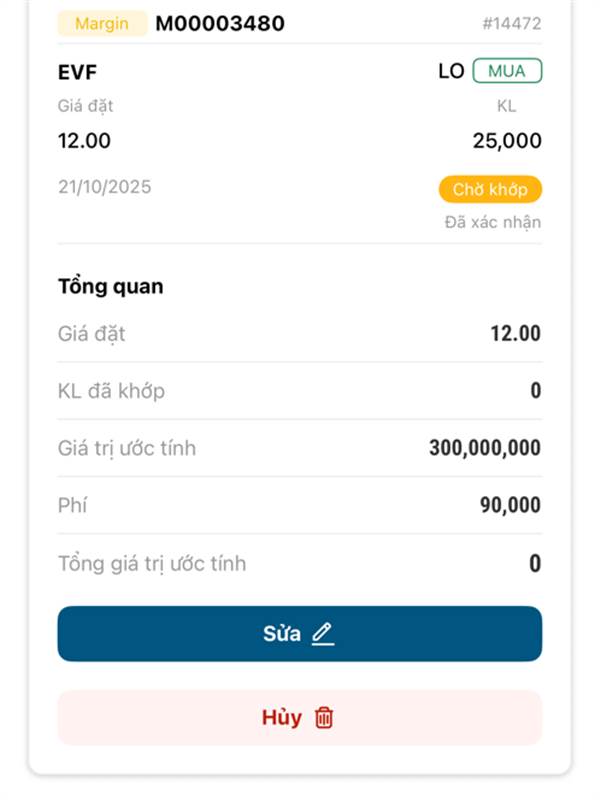Tap the Chờ khớp status badge
600x800 pixels.
pos(490,189)
